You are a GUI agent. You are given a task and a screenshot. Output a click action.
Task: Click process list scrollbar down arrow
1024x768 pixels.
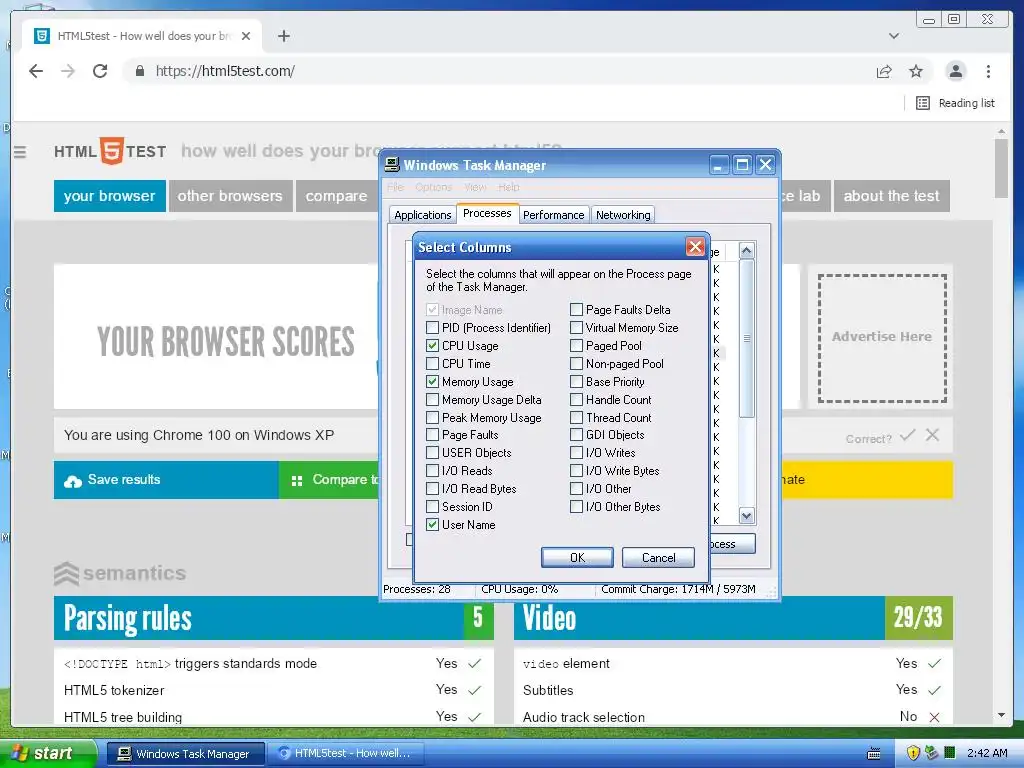click(746, 516)
